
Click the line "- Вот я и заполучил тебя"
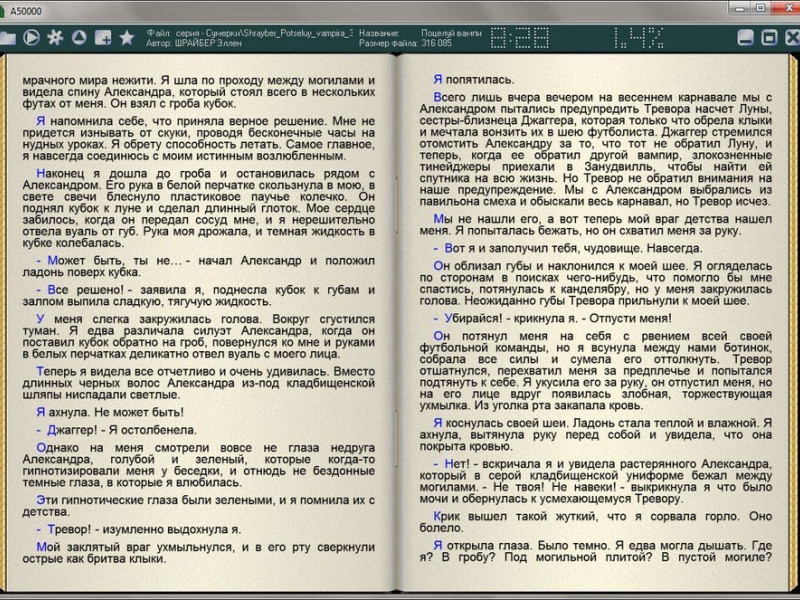568,248
